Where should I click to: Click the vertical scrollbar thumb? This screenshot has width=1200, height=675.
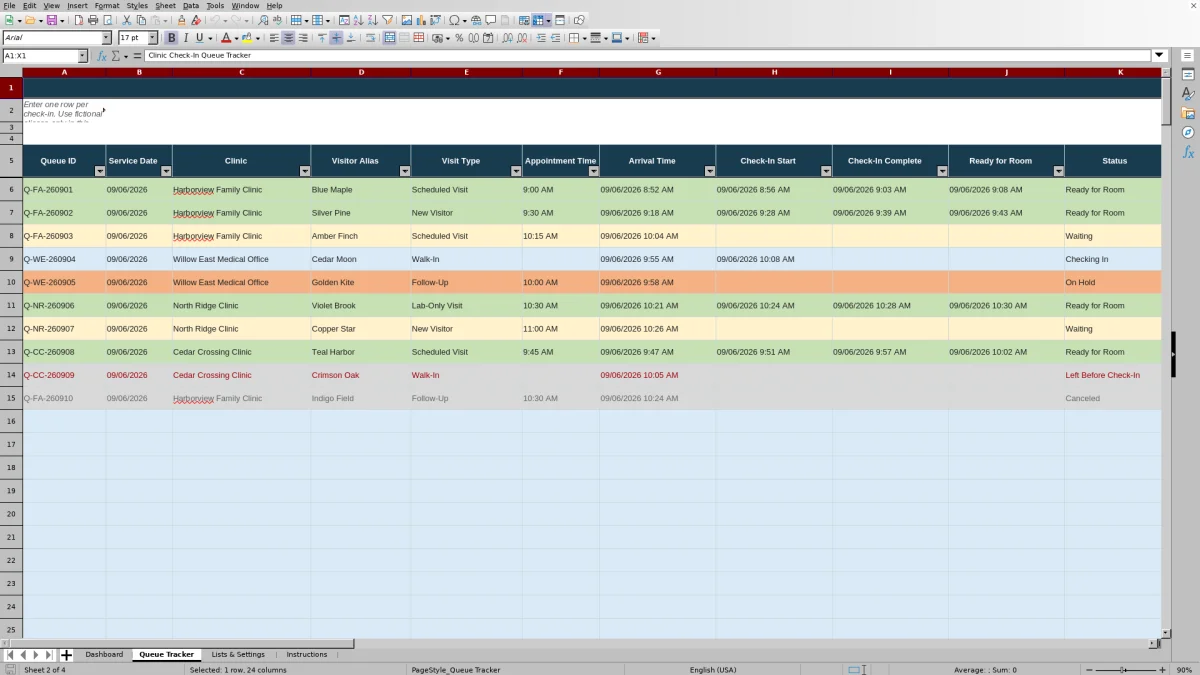click(x=1166, y=101)
